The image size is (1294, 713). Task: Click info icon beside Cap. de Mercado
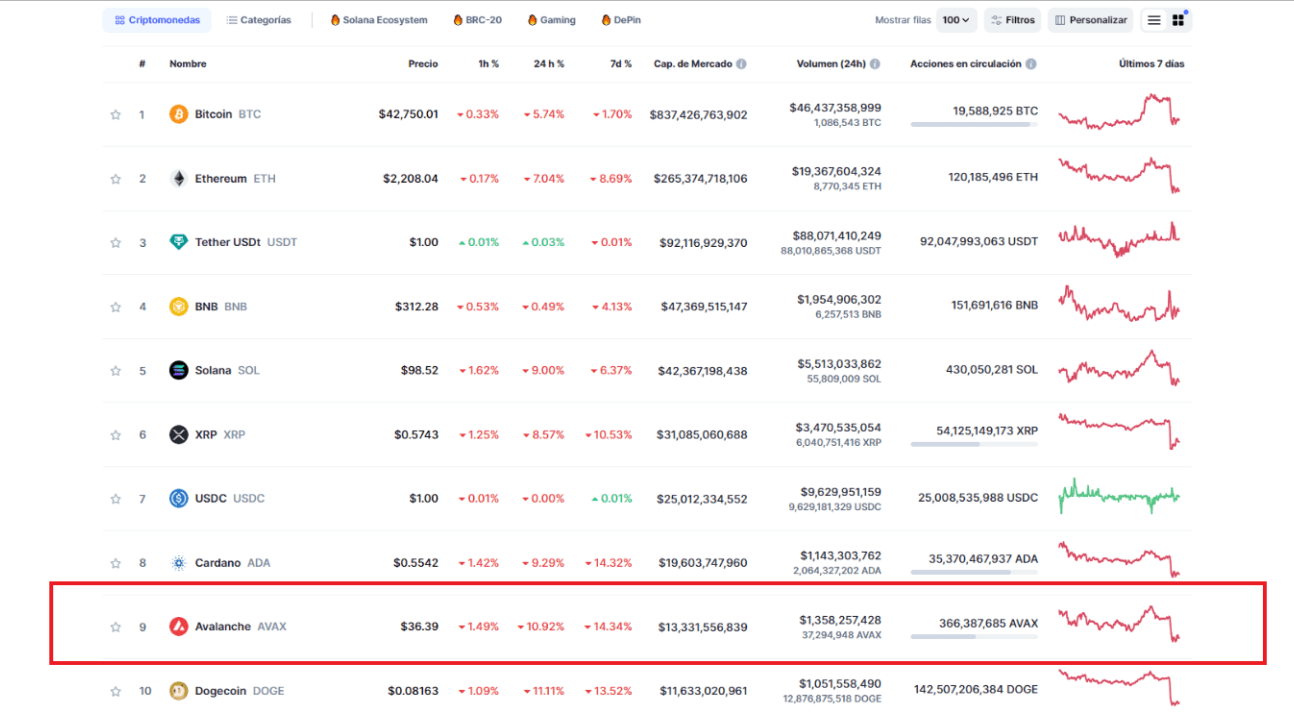pos(741,64)
